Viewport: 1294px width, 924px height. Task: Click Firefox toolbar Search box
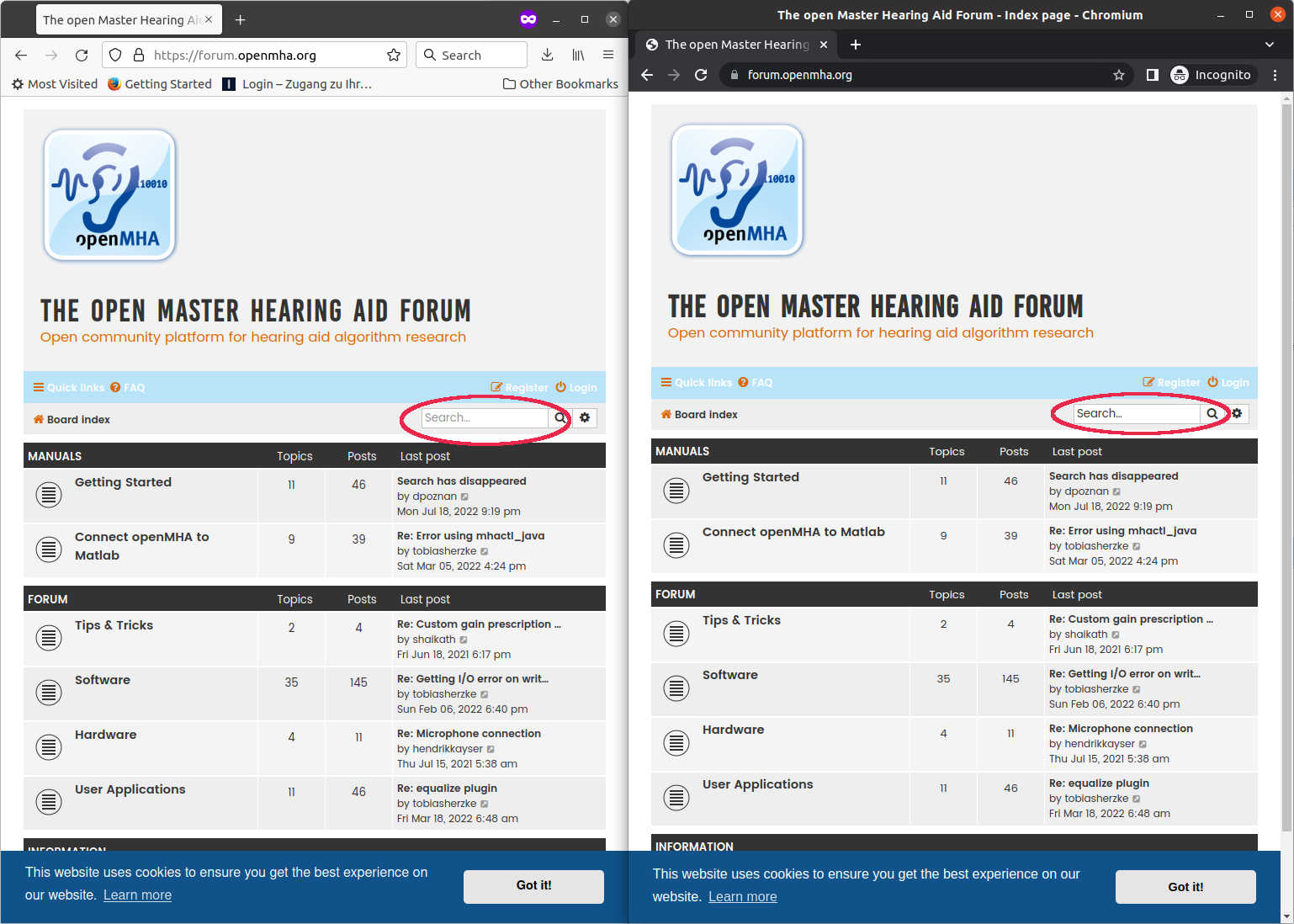coord(471,55)
